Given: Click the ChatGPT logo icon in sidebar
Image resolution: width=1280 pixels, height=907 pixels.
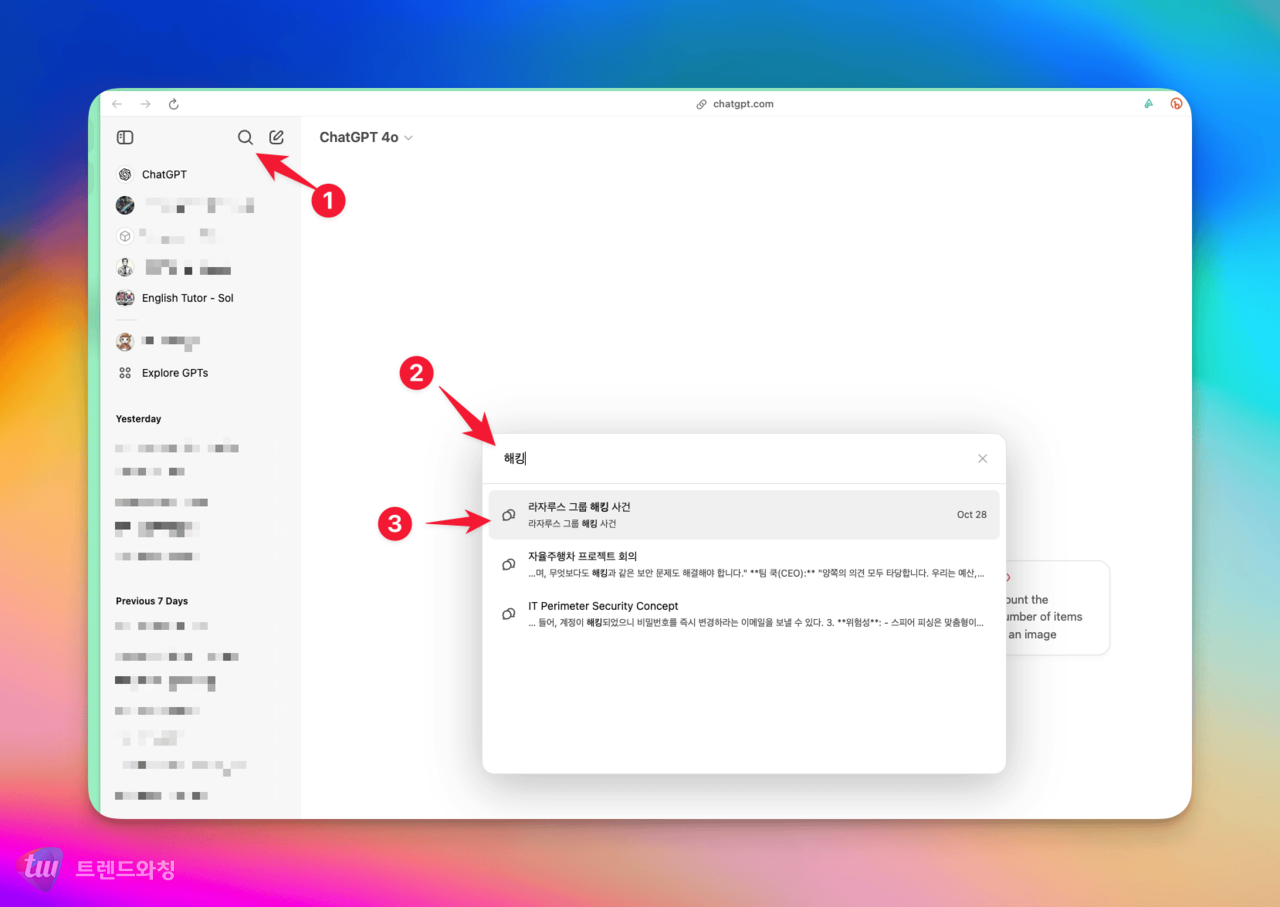Looking at the screenshot, I should [125, 174].
